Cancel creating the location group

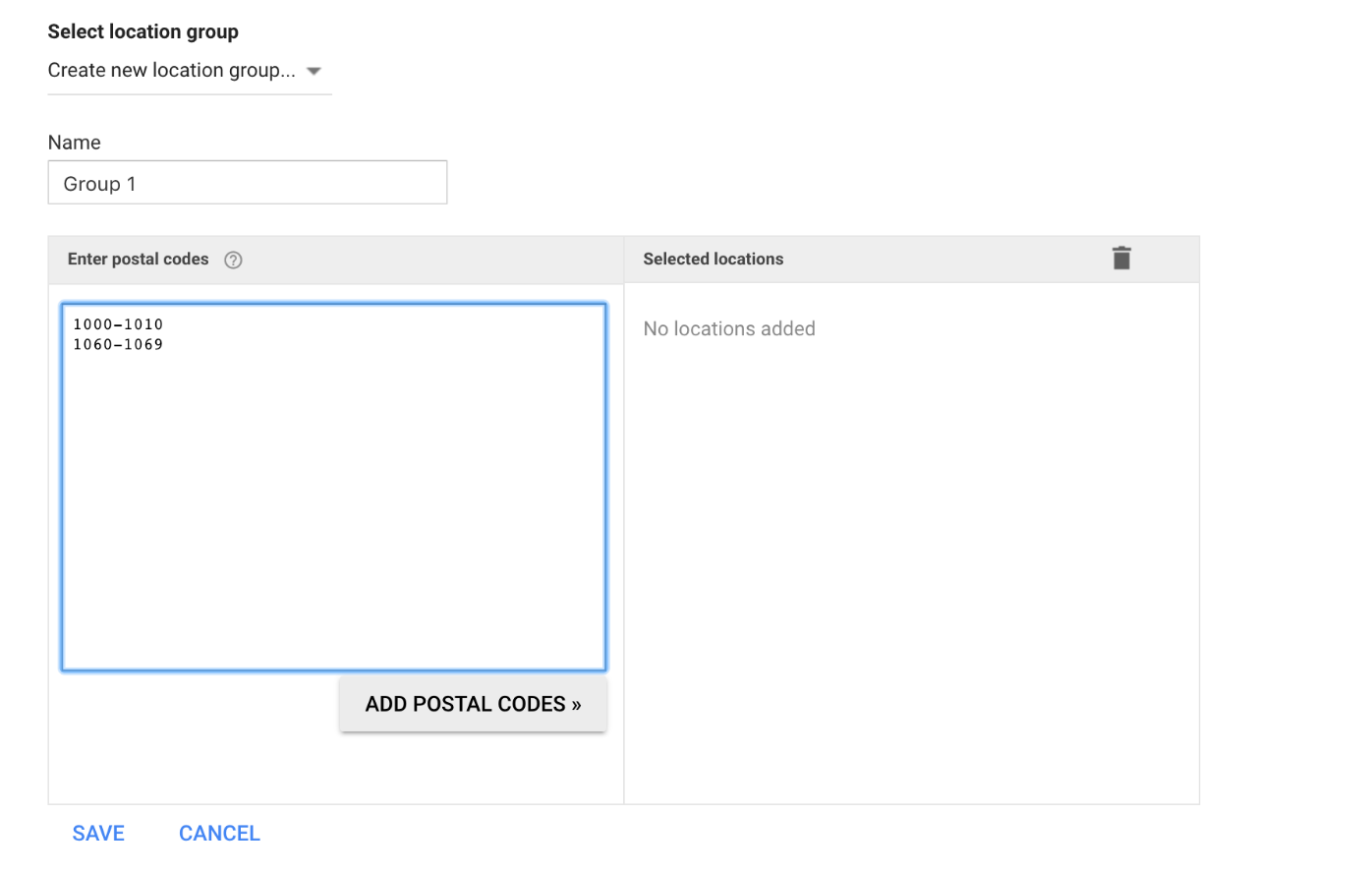219,833
